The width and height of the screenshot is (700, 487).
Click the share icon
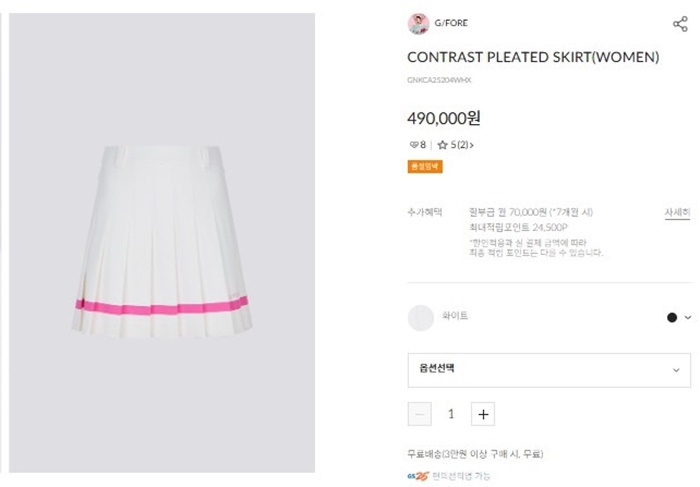(x=680, y=24)
